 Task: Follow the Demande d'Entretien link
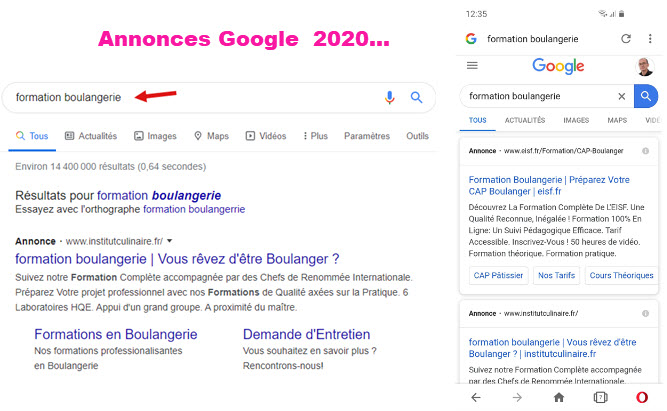[306, 334]
